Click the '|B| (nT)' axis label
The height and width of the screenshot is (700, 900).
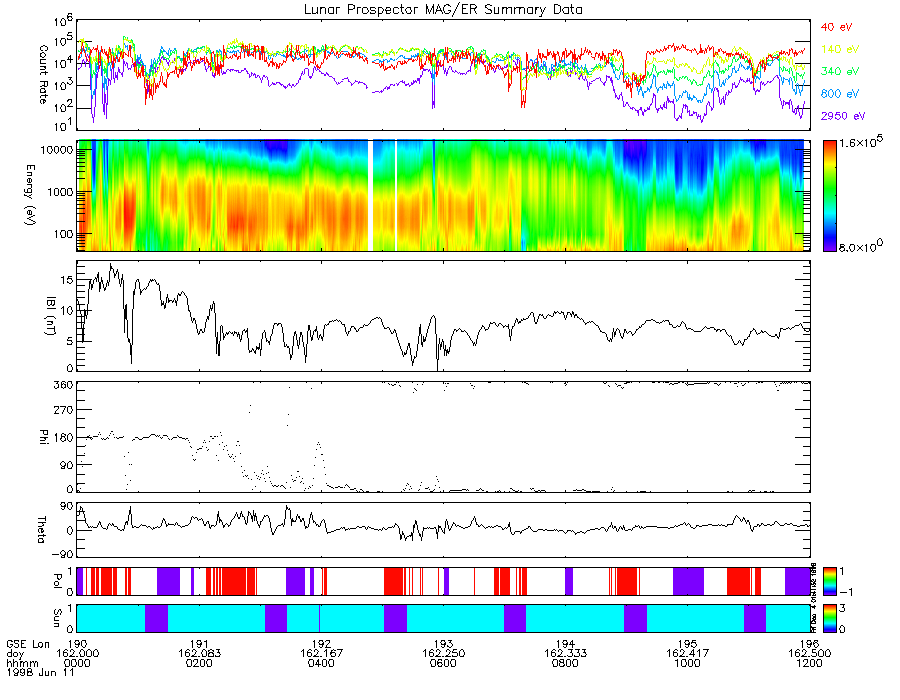[x=51, y=316]
